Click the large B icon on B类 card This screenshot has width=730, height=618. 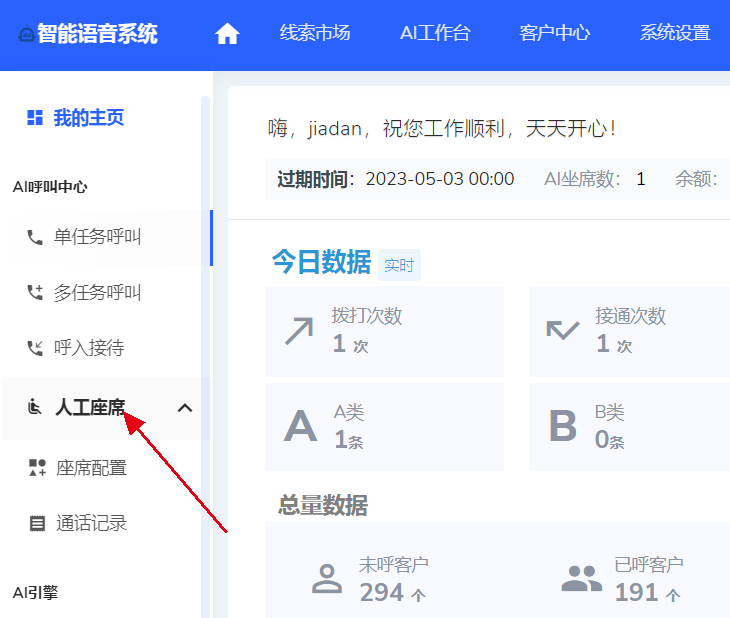pyautogui.click(x=563, y=426)
